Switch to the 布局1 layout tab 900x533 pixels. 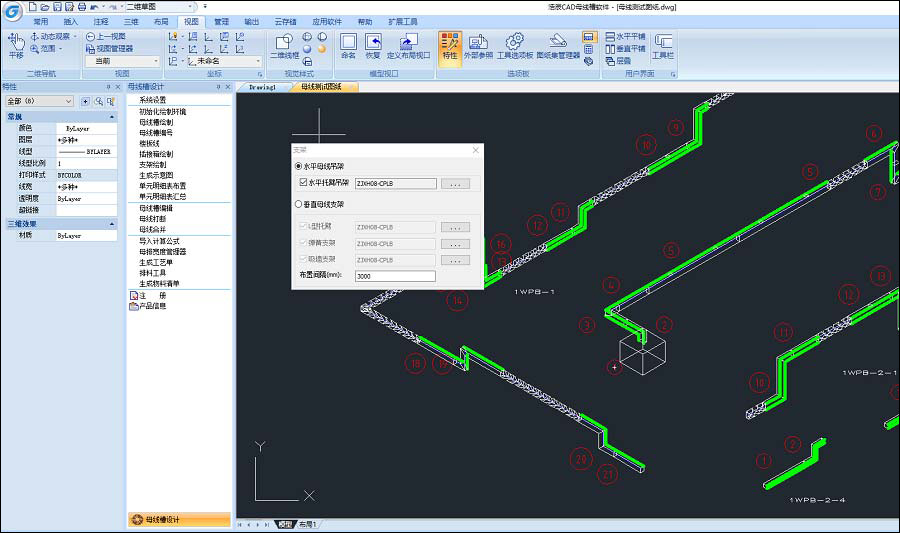pyautogui.click(x=308, y=524)
